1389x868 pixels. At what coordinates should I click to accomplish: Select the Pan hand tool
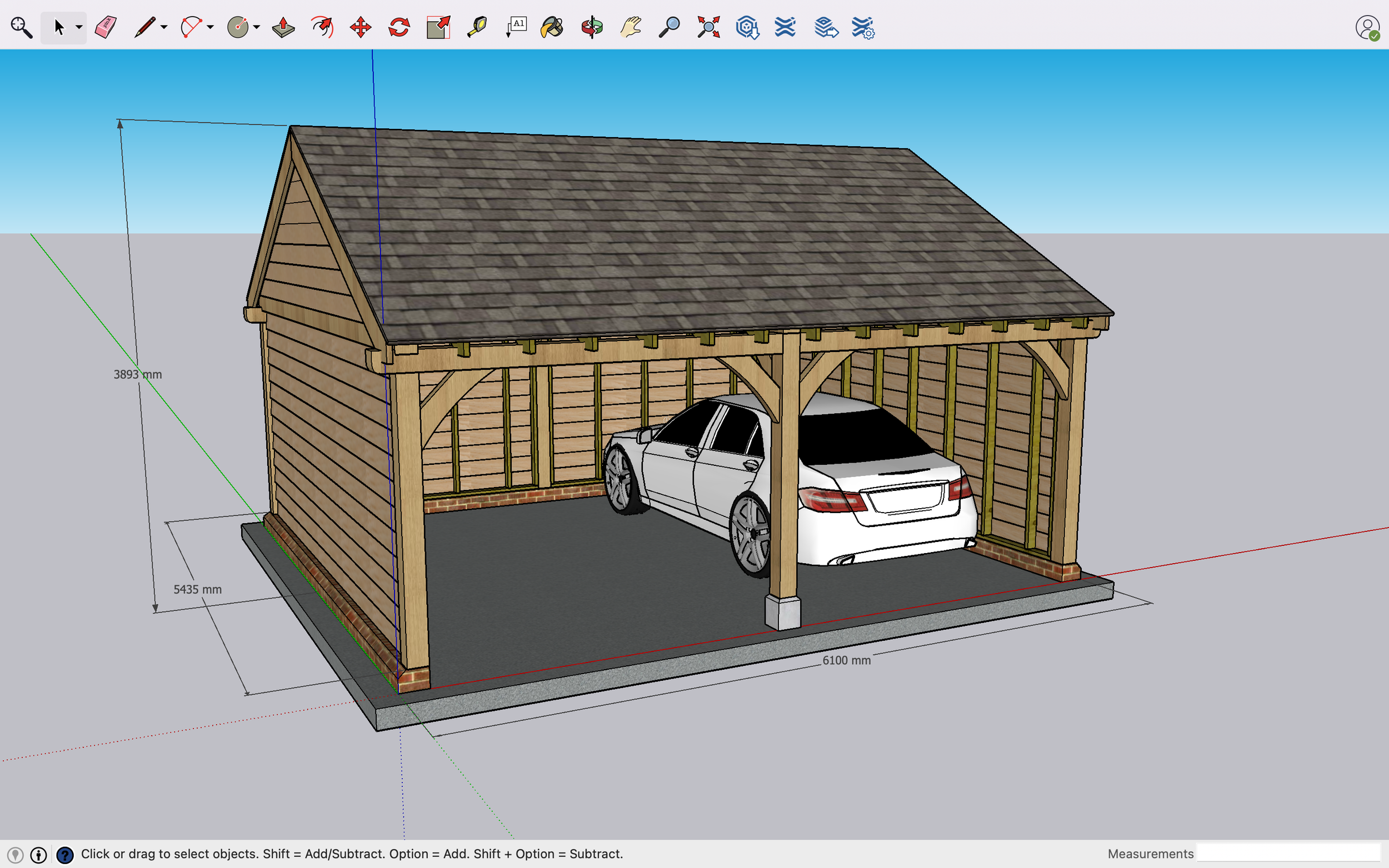[x=631, y=27]
